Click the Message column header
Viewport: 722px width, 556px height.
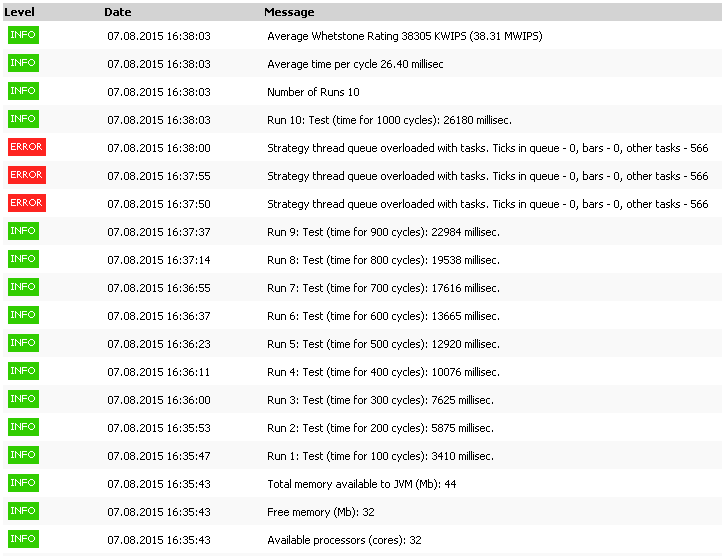click(289, 12)
